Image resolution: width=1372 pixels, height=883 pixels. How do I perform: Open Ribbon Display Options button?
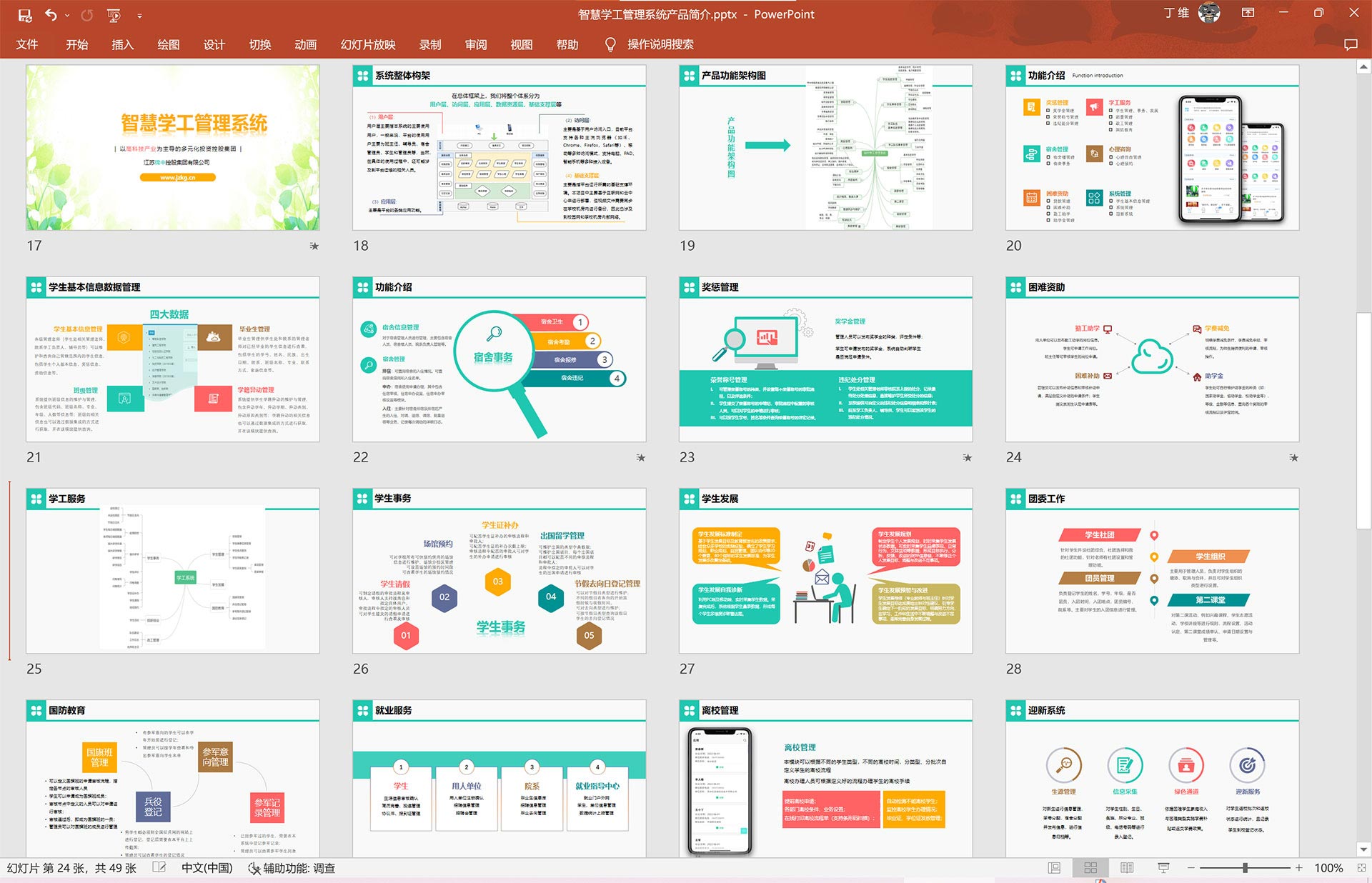(1248, 13)
